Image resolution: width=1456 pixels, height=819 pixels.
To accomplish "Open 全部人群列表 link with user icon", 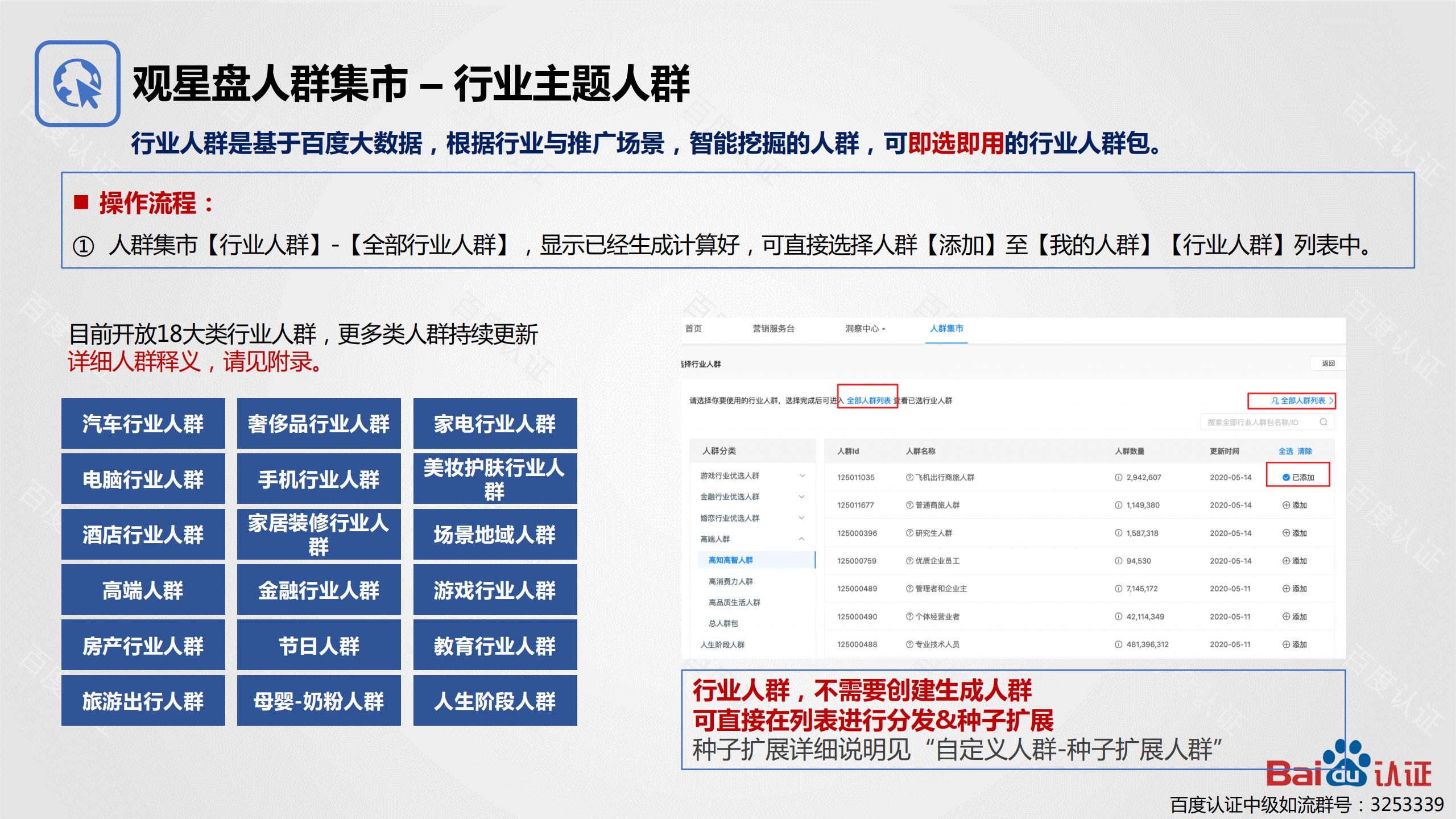I will pos(1302,400).
